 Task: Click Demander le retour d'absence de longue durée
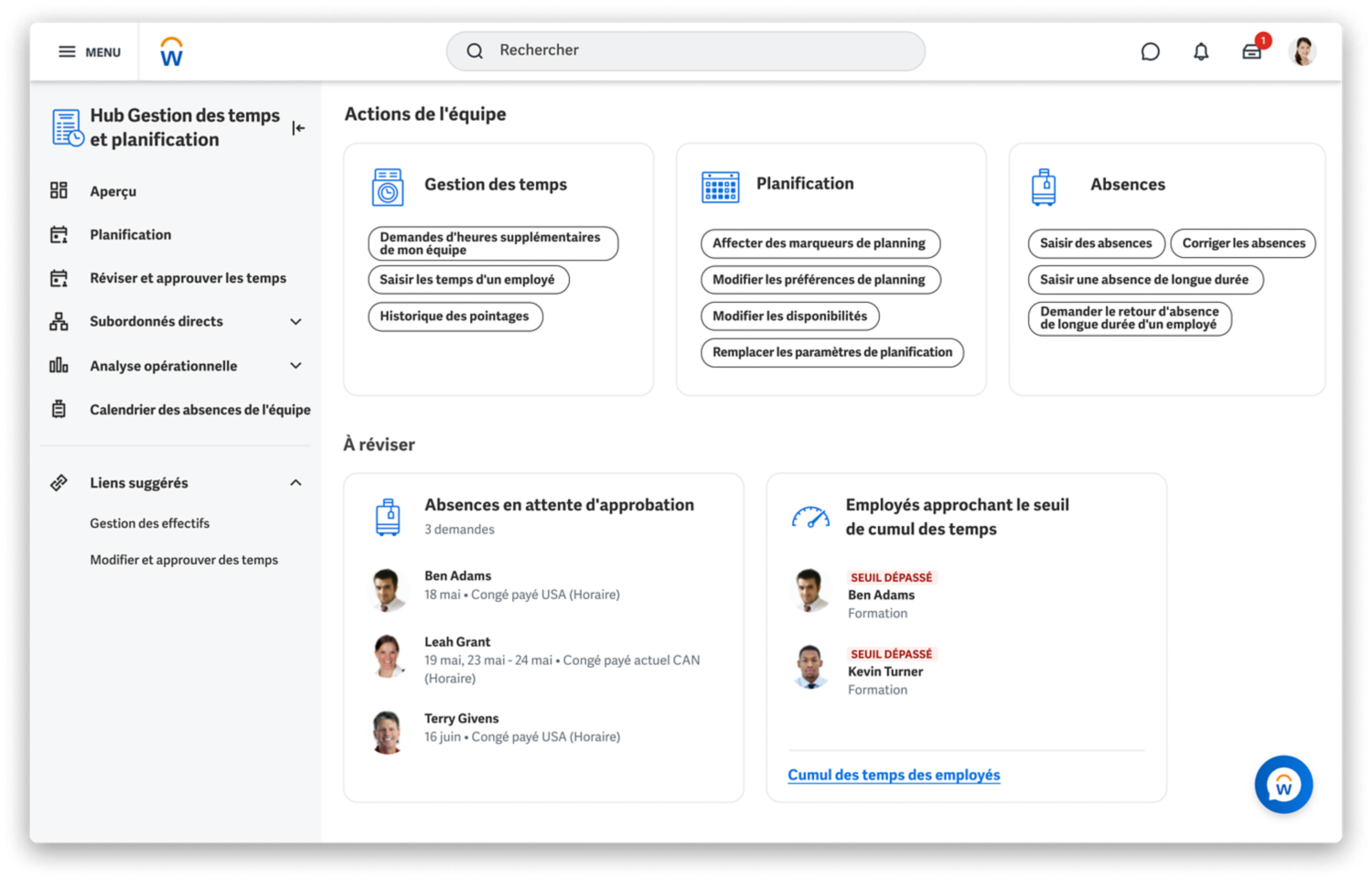pos(1131,318)
